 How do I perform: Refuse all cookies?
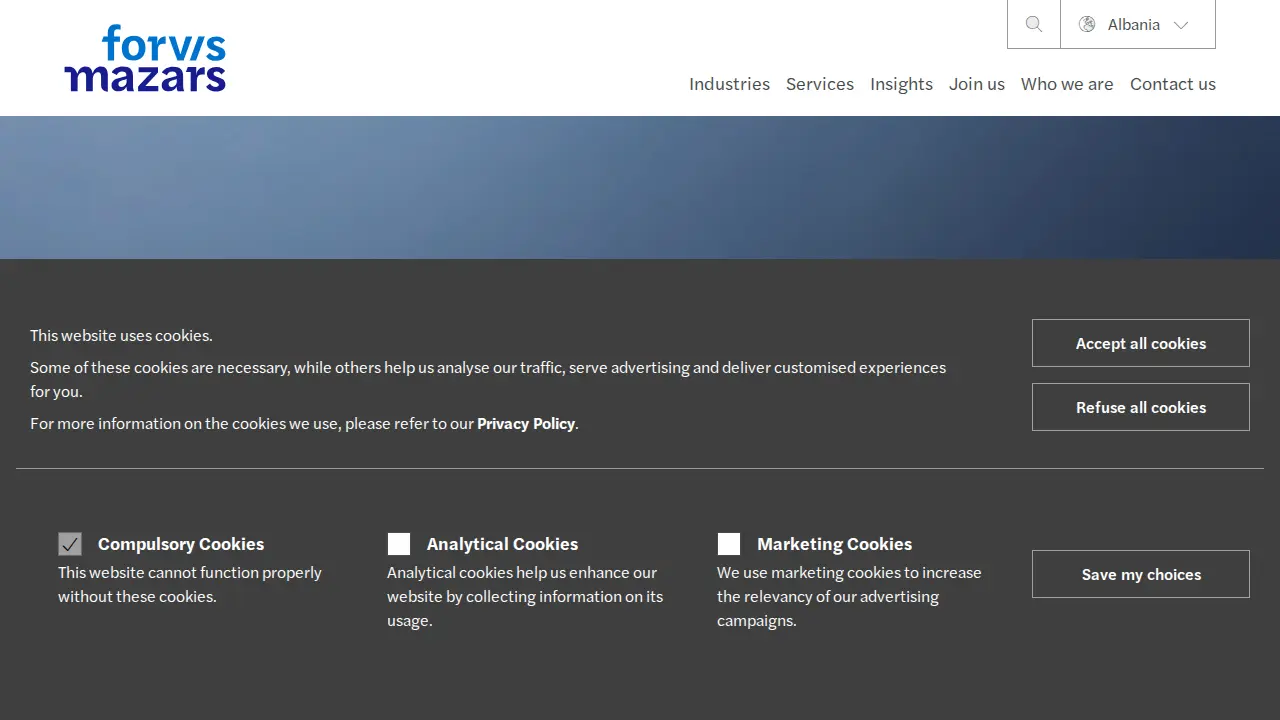[x=1141, y=407]
